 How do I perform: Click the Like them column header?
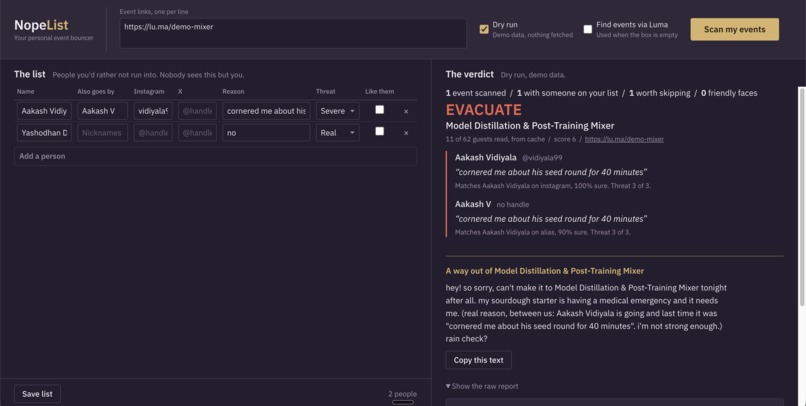pyautogui.click(x=379, y=91)
